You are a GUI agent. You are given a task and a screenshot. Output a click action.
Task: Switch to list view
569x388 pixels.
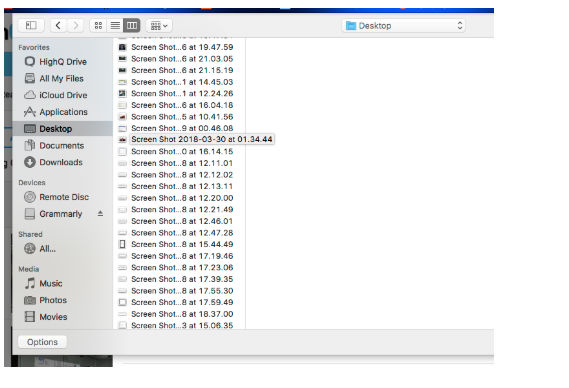115,25
